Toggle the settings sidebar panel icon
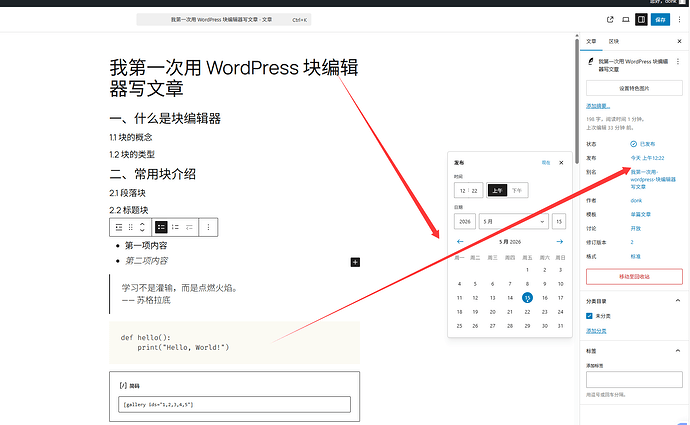This screenshot has height=425, width=690. pyautogui.click(x=641, y=19)
